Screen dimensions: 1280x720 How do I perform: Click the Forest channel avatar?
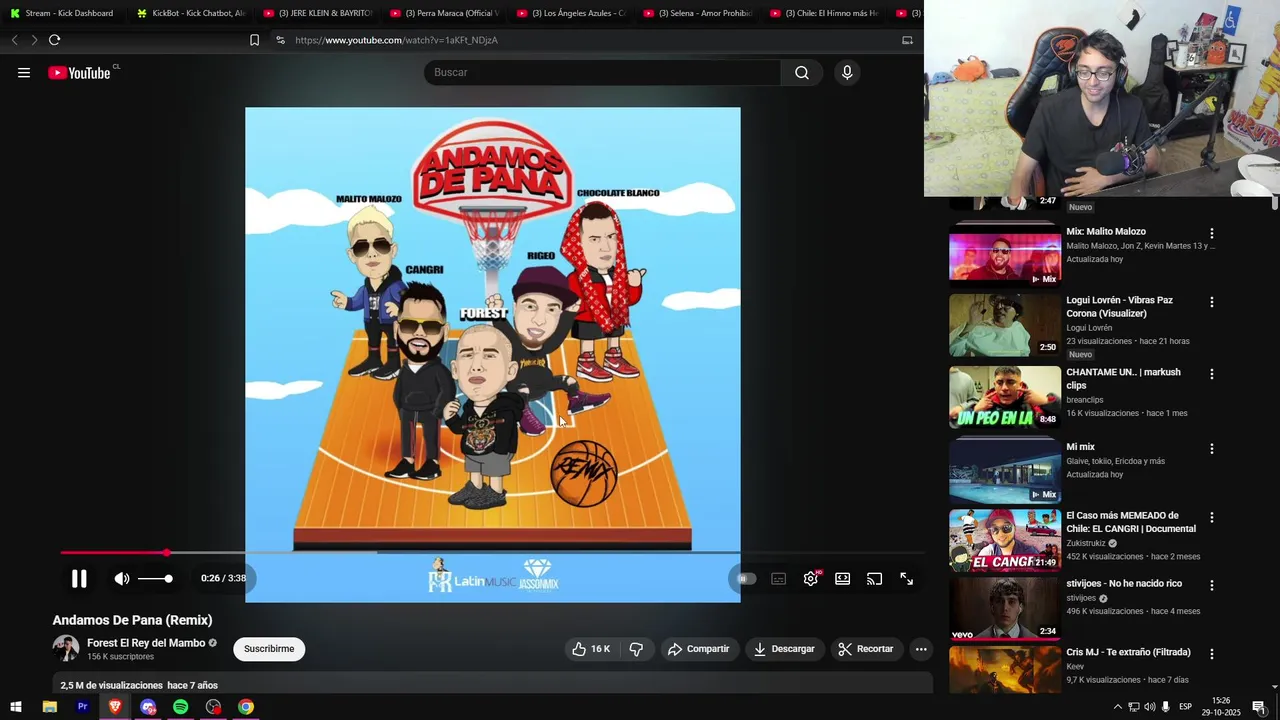(x=66, y=648)
